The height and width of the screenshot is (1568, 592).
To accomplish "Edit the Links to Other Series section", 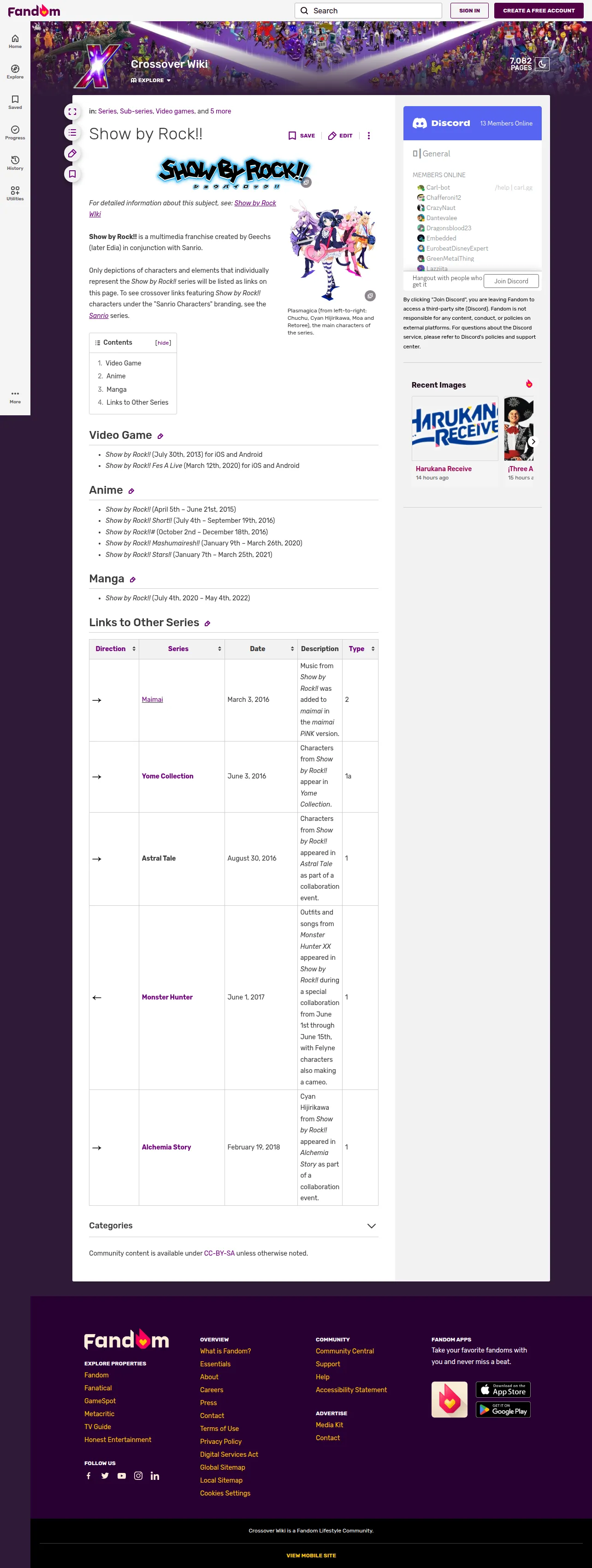I will [207, 624].
